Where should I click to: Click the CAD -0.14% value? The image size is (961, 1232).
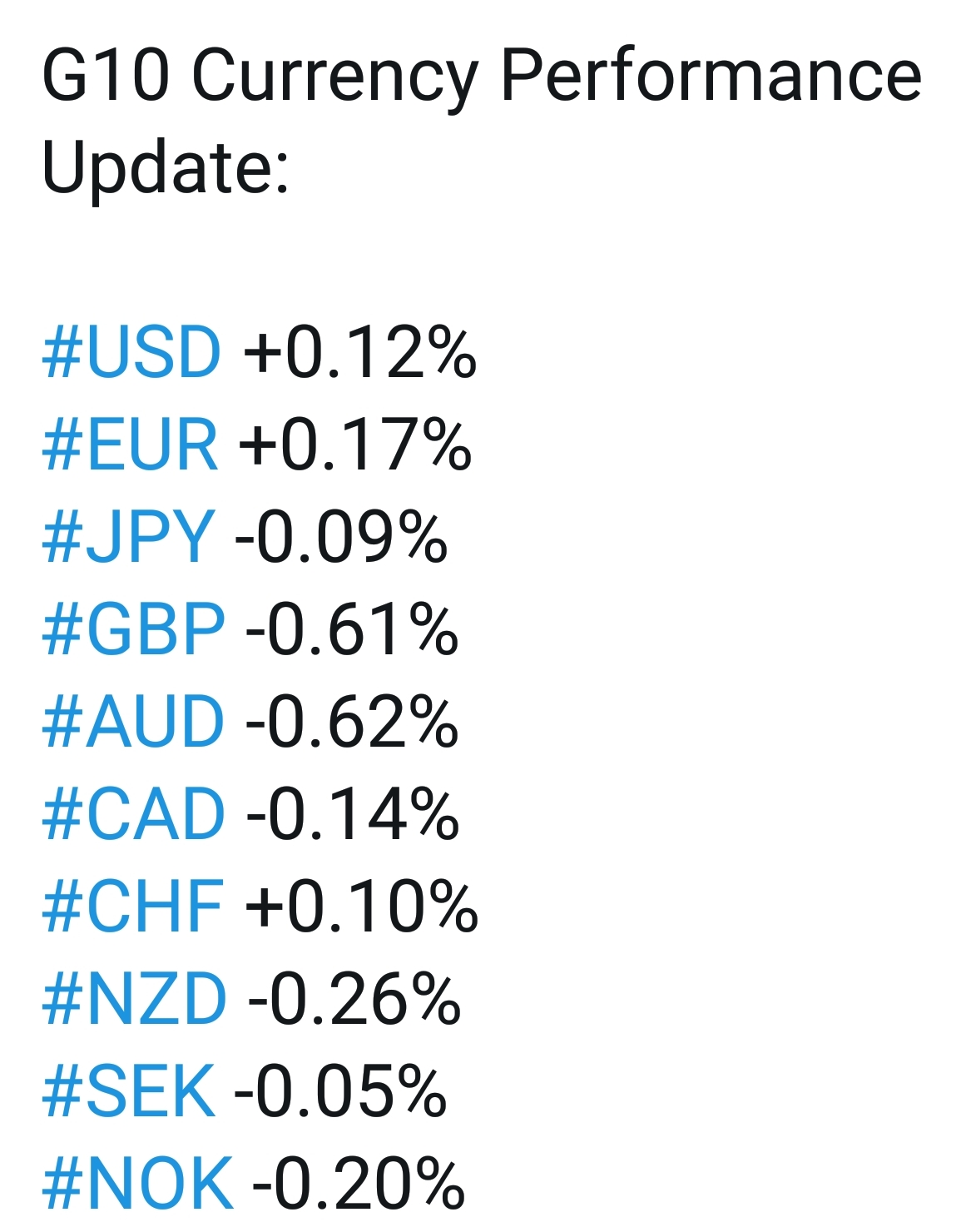point(353,814)
